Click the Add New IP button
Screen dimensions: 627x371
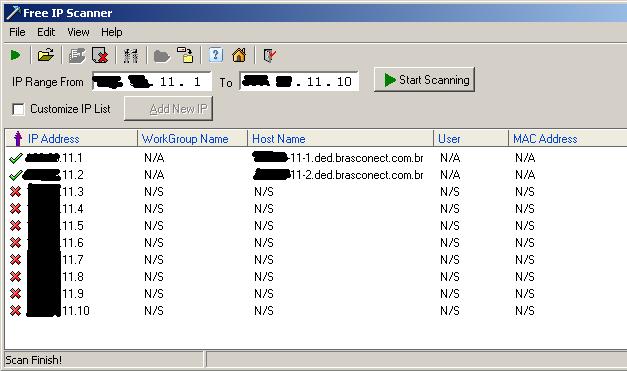point(168,109)
